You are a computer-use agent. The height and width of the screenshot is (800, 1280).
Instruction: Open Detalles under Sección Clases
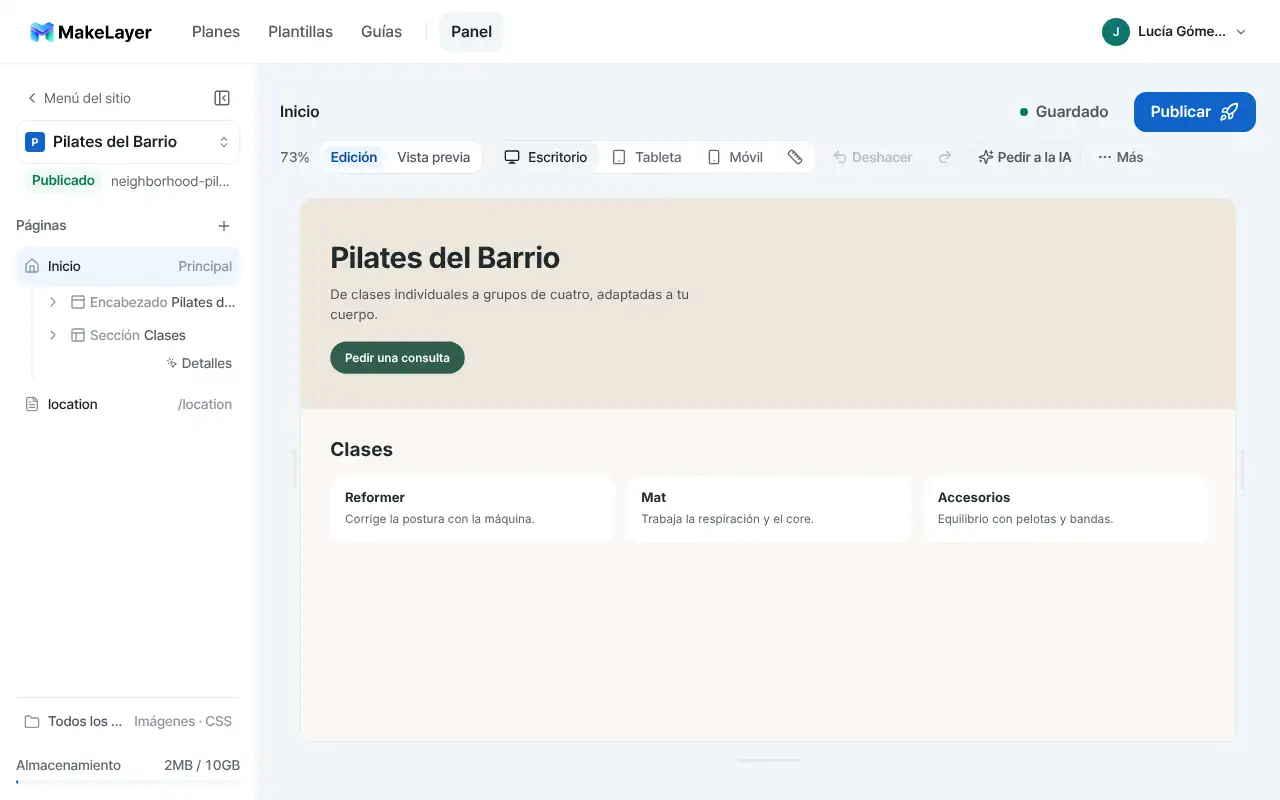pyautogui.click(x=199, y=363)
